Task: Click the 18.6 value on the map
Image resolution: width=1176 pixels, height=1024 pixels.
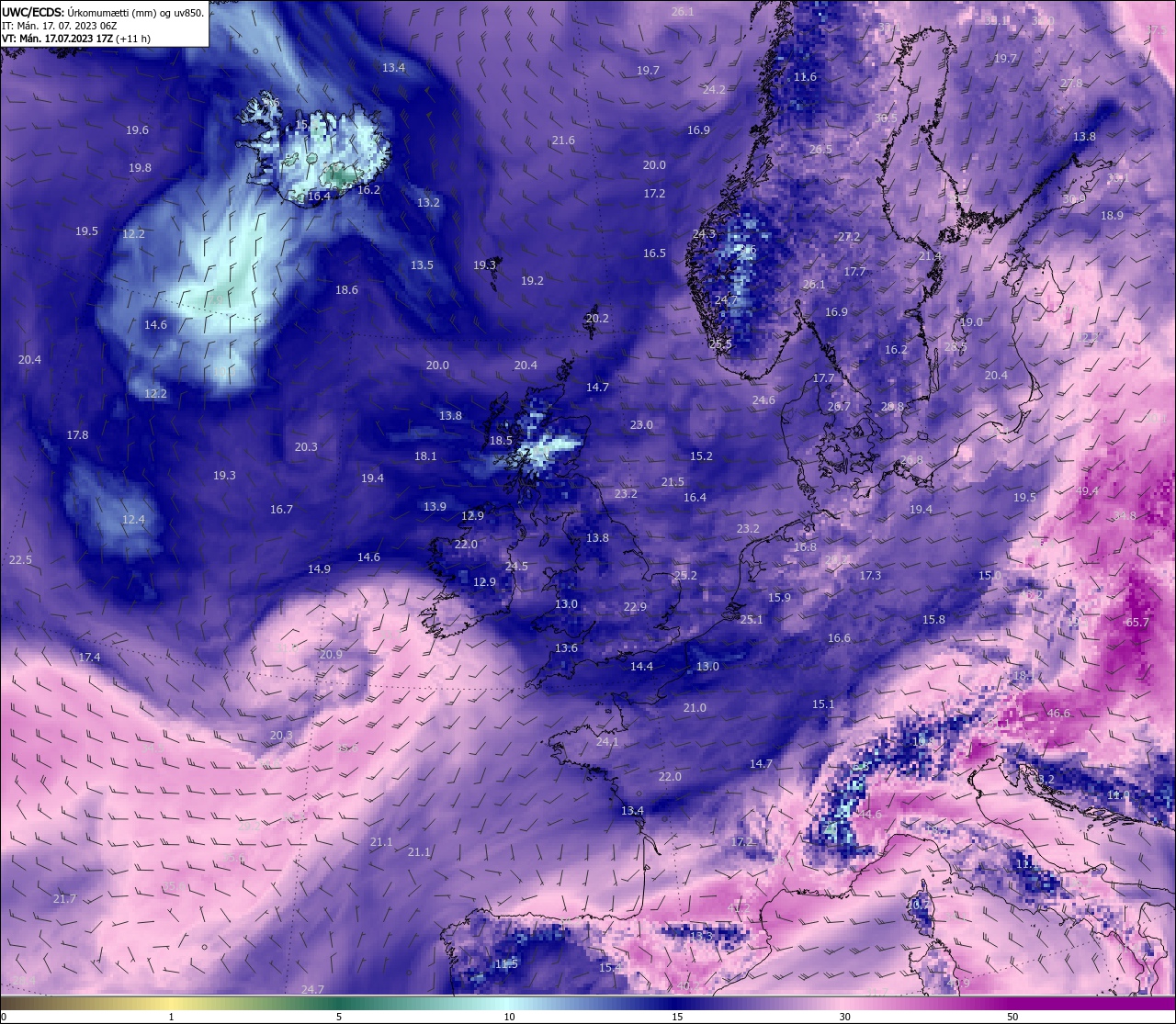Action: click(346, 290)
